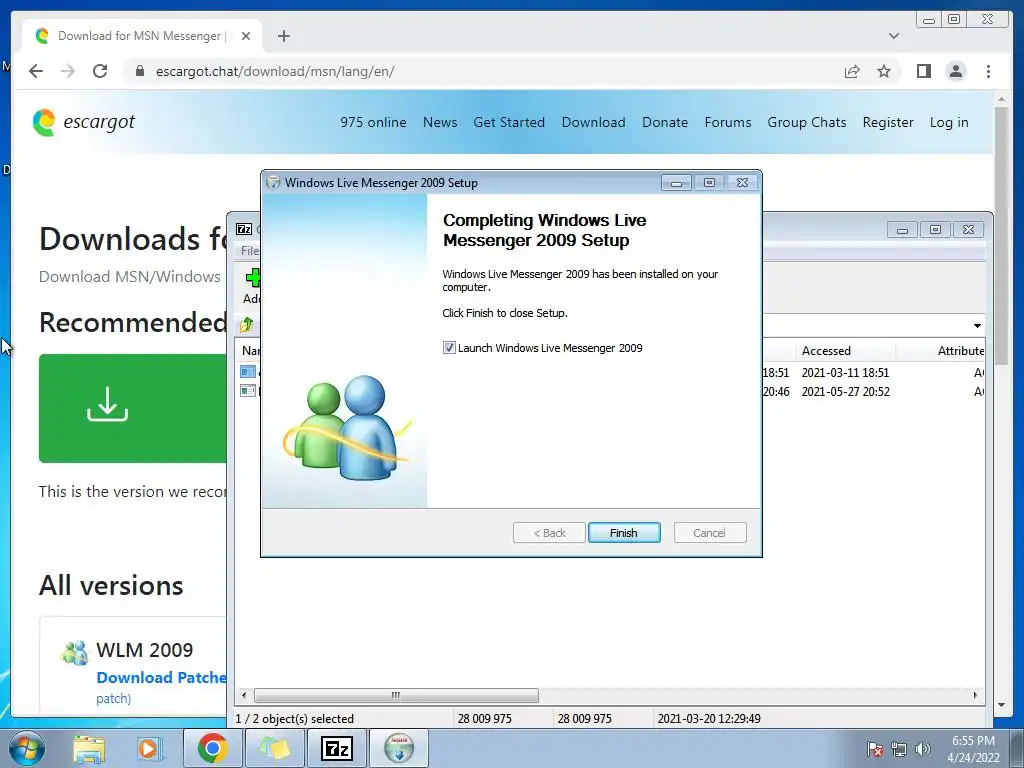Open the Windows Start menu
Image resolution: width=1024 pixels, height=768 pixels.
[x=27, y=748]
